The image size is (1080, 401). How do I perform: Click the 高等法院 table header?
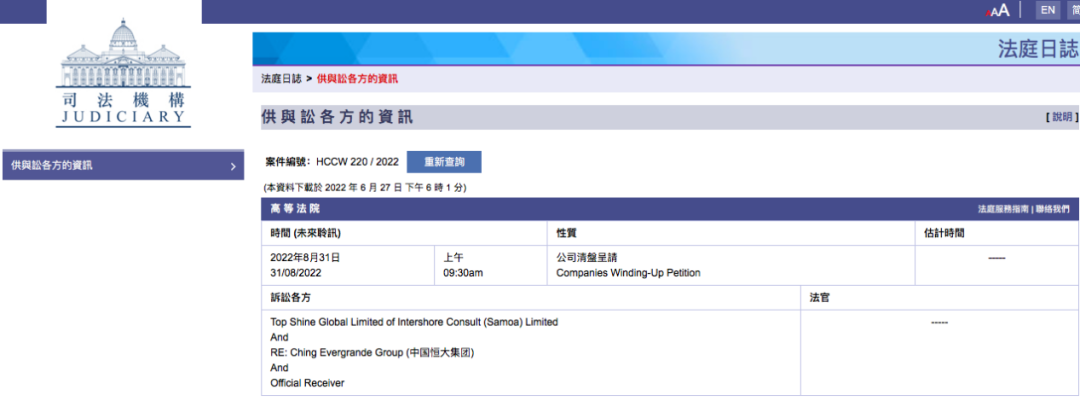[x=295, y=209]
